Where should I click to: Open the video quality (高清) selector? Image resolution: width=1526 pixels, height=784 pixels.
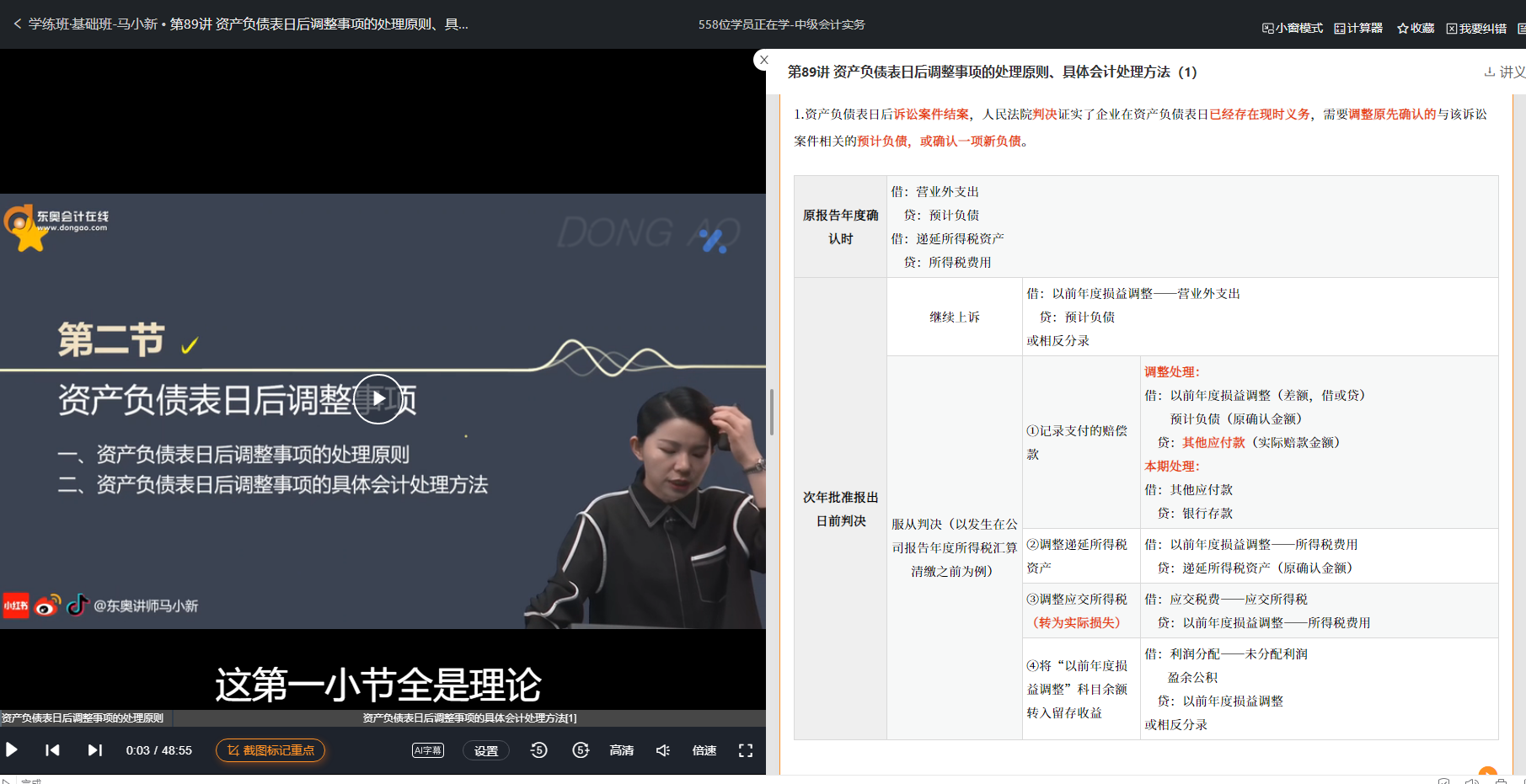(621, 749)
